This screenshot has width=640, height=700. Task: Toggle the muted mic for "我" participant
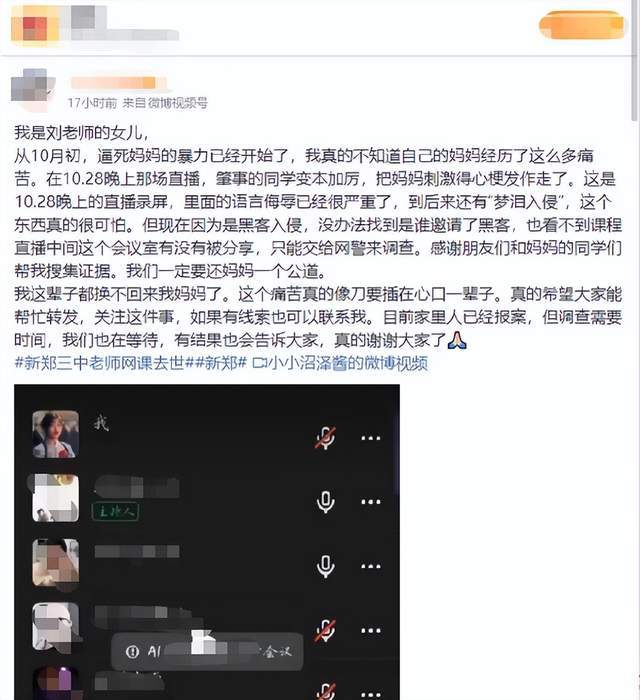coord(325,438)
